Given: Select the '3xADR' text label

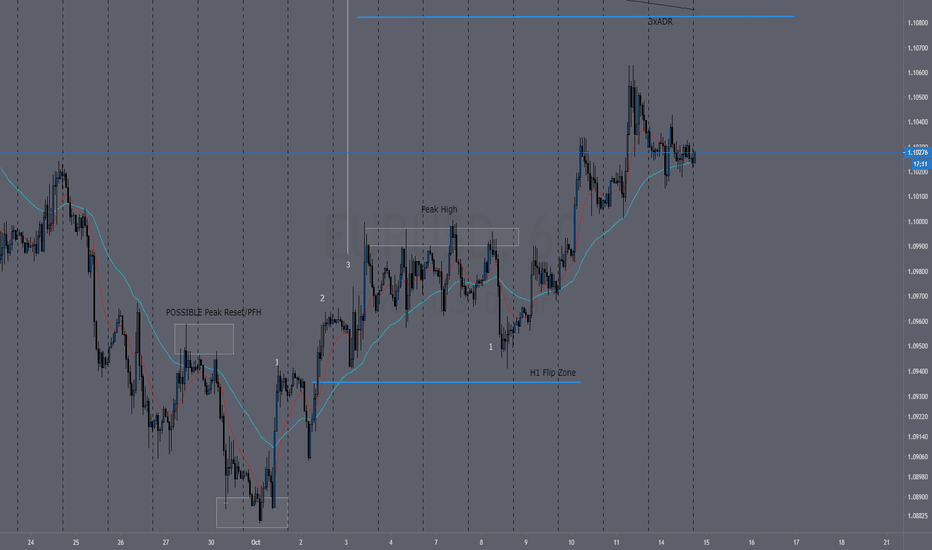Looking at the screenshot, I should point(660,21).
